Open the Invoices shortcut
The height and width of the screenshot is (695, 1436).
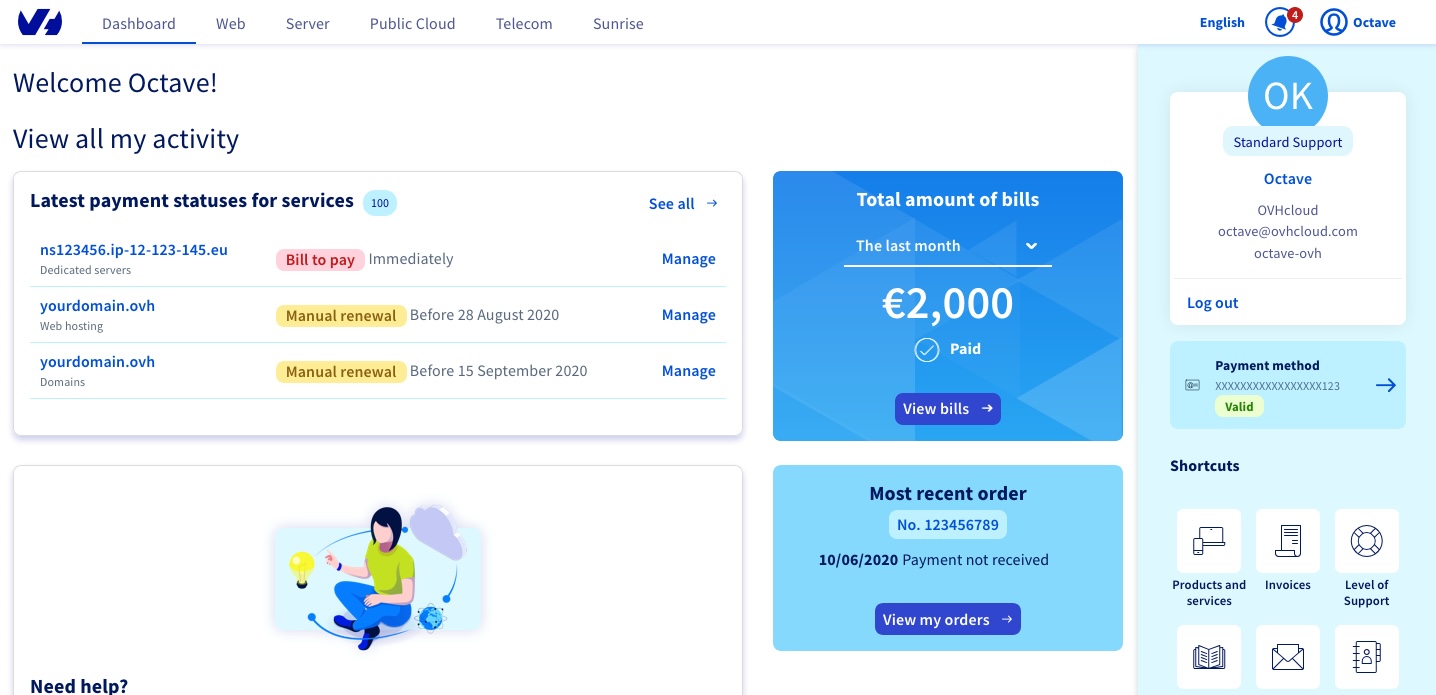tap(1288, 541)
